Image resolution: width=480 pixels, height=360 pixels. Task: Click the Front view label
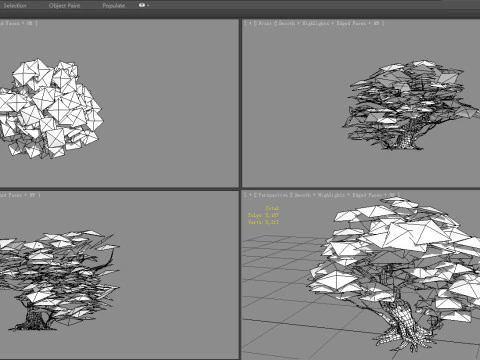coord(264,23)
